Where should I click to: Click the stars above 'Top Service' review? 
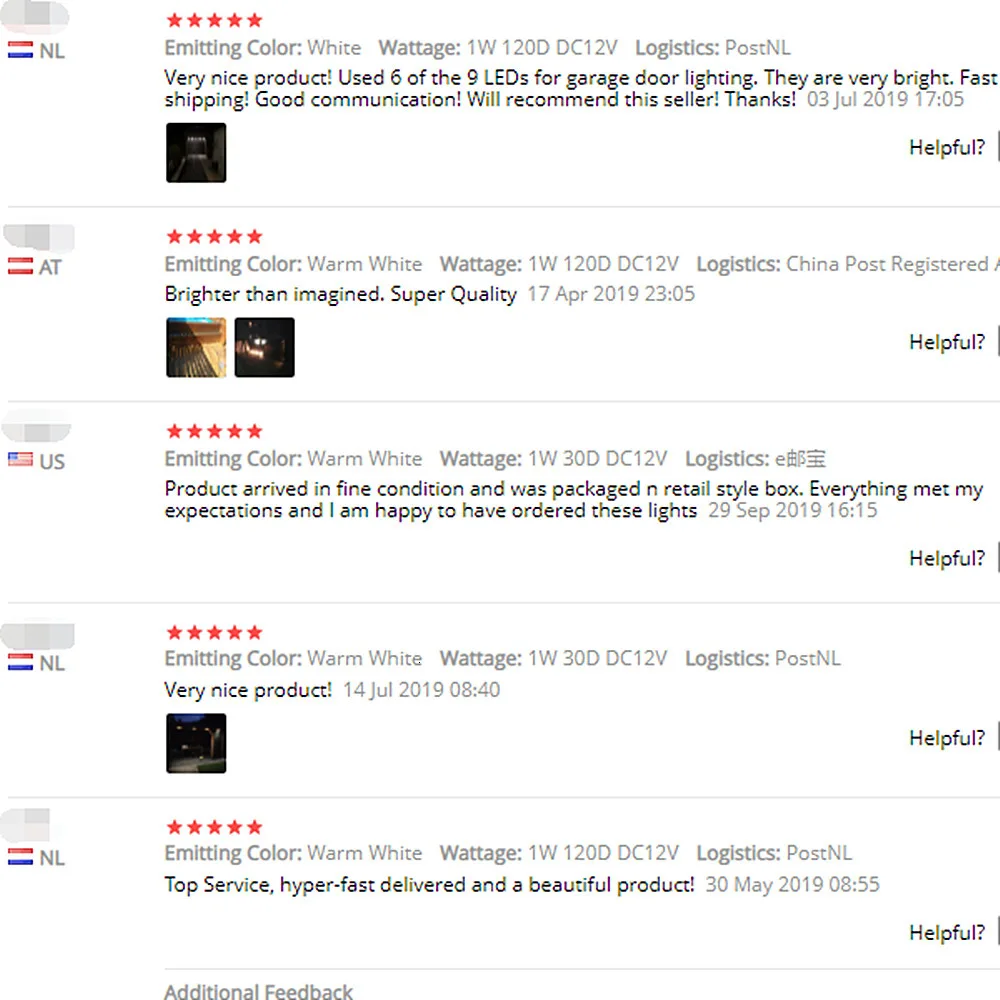(214, 827)
